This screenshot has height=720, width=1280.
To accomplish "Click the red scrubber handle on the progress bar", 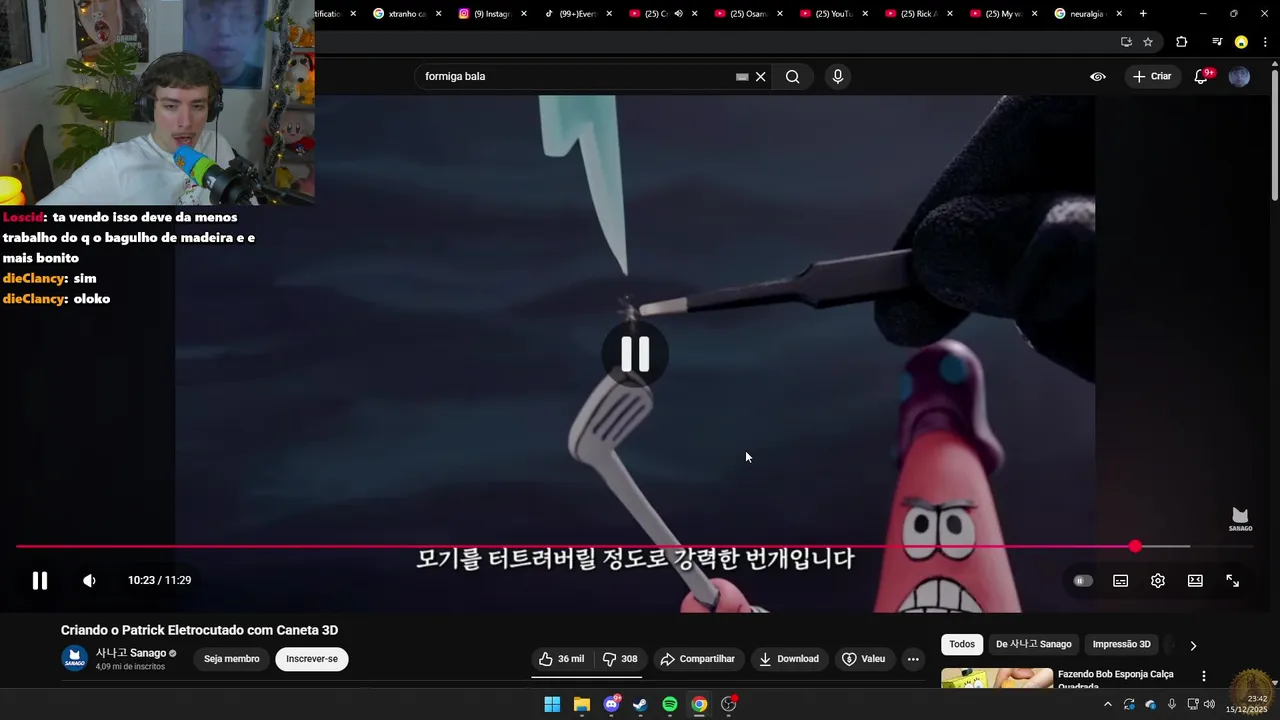I will (1135, 547).
